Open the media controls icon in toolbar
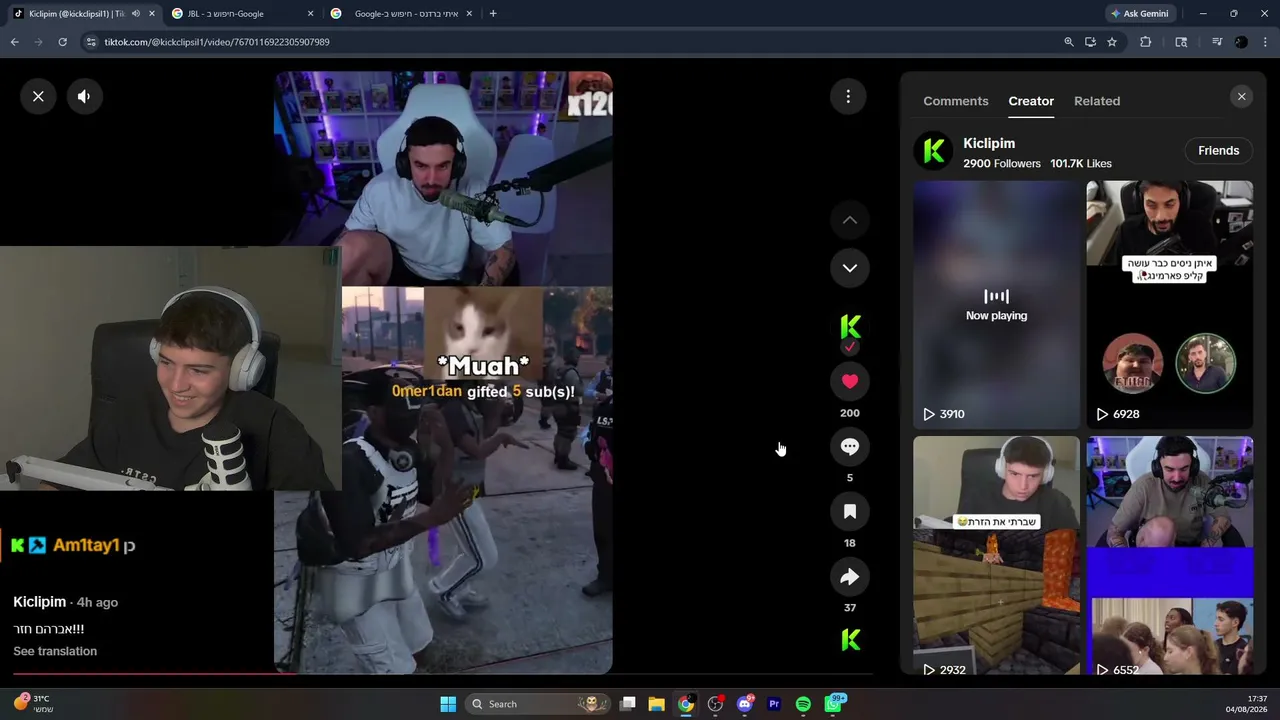This screenshot has width=1280, height=720. point(1216,42)
